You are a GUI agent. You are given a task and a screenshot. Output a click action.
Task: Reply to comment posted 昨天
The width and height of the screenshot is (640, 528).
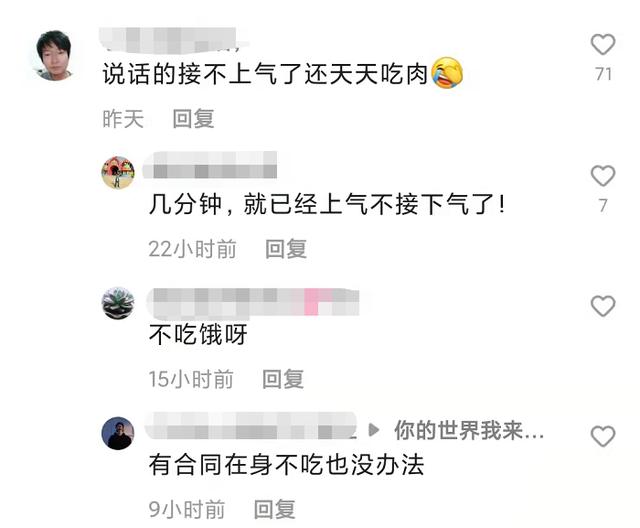193,119
